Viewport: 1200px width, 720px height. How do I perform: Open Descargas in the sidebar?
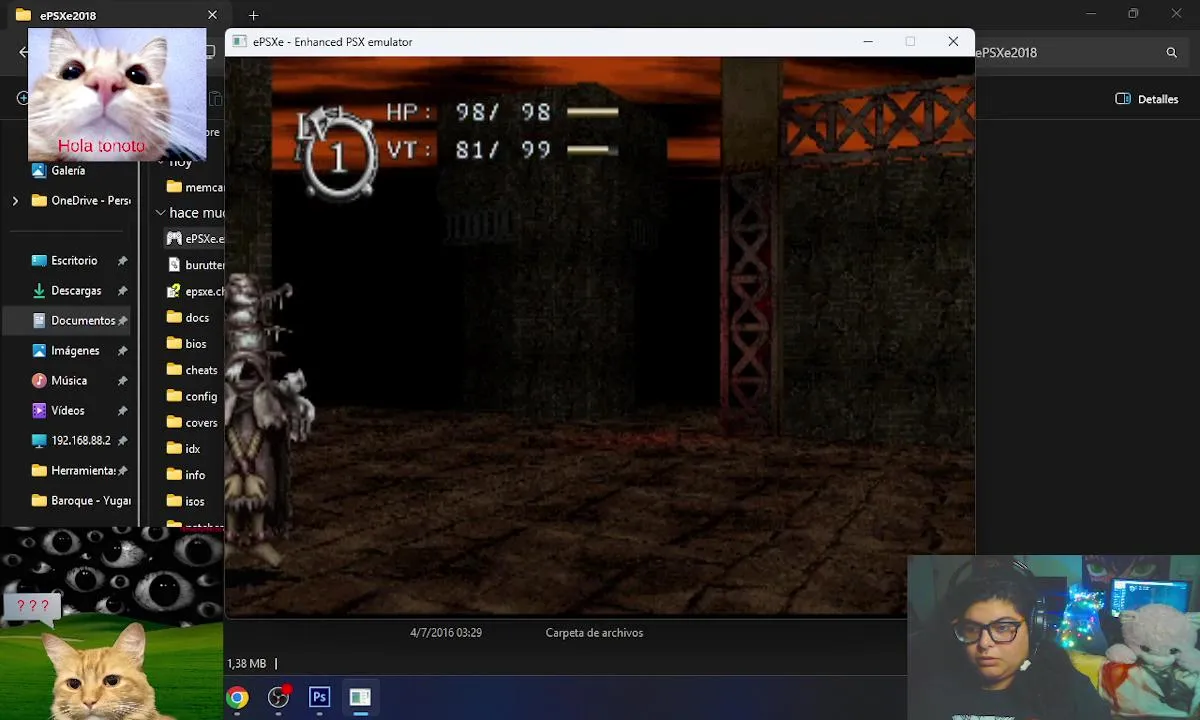pyautogui.click(x=67, y=290)
